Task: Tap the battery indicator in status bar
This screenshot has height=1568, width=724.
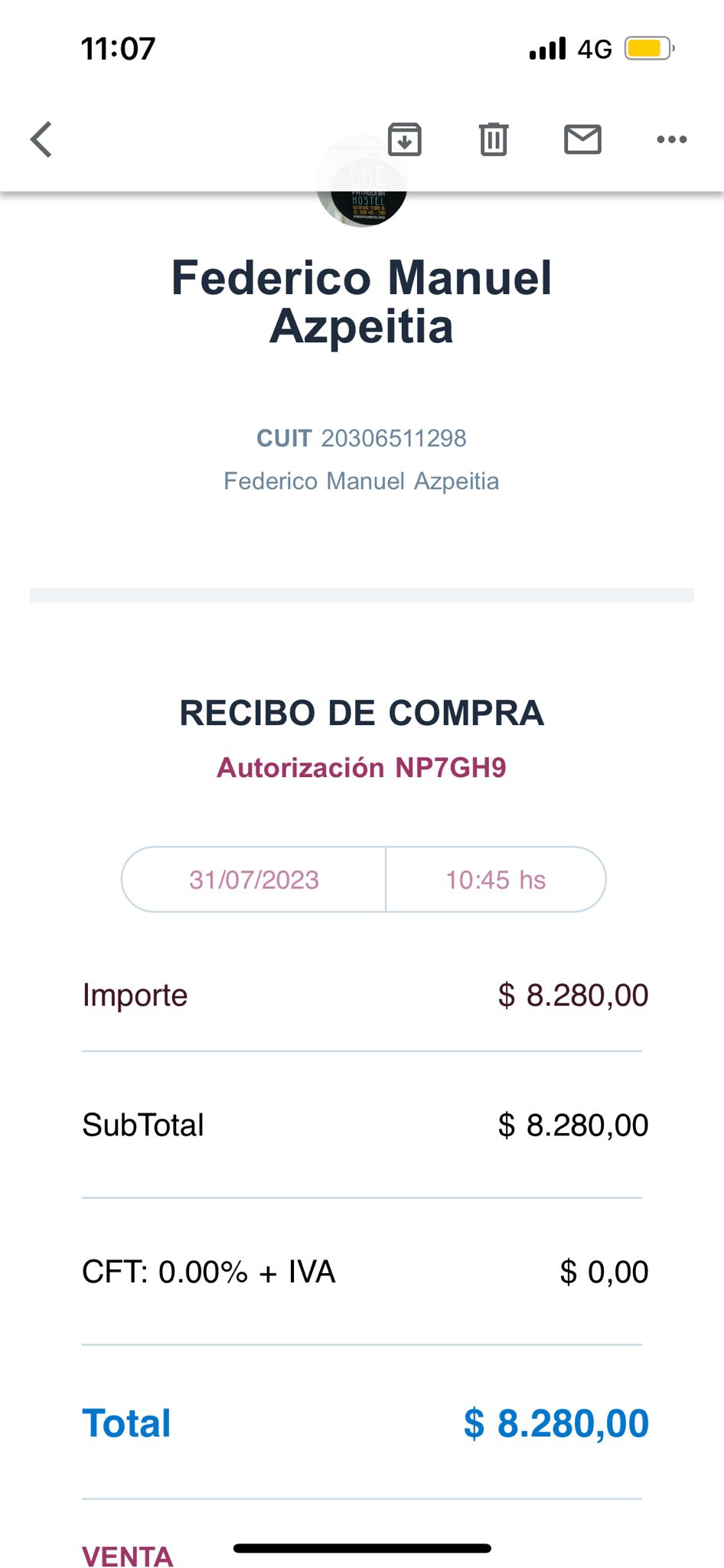Action: point(649,49)
